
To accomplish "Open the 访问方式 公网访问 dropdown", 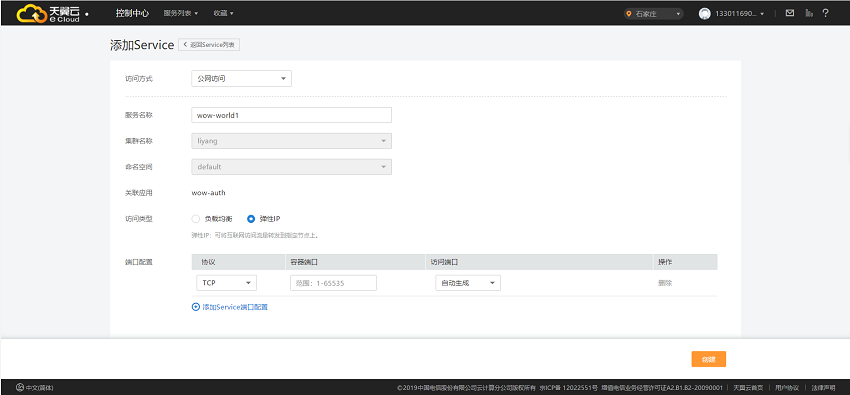I will [241, 79].
